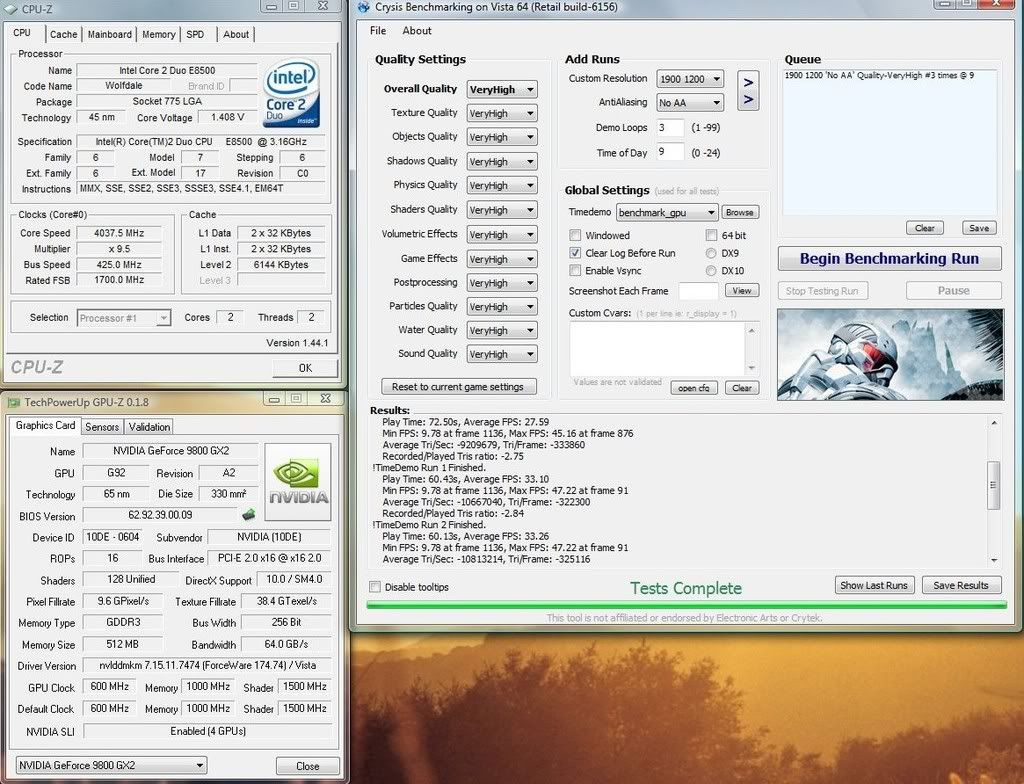This screenshot has height=784, width=1024.
Task: Select the DX10 radio button
Action: pyautogui.click(x=711, y=271)
